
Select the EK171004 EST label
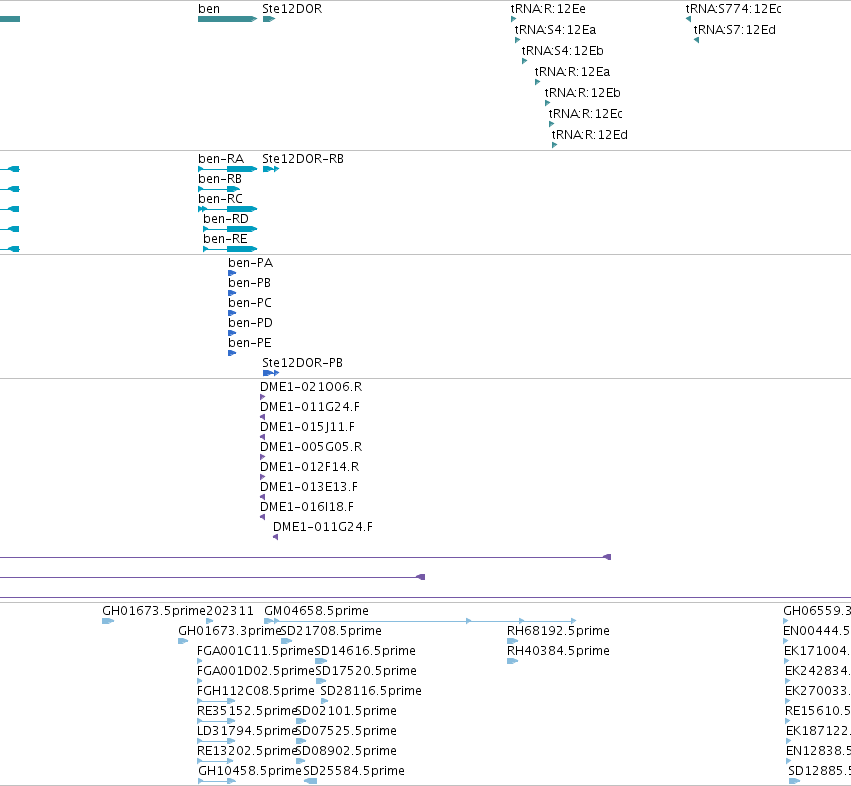click(x=817, y=651)
